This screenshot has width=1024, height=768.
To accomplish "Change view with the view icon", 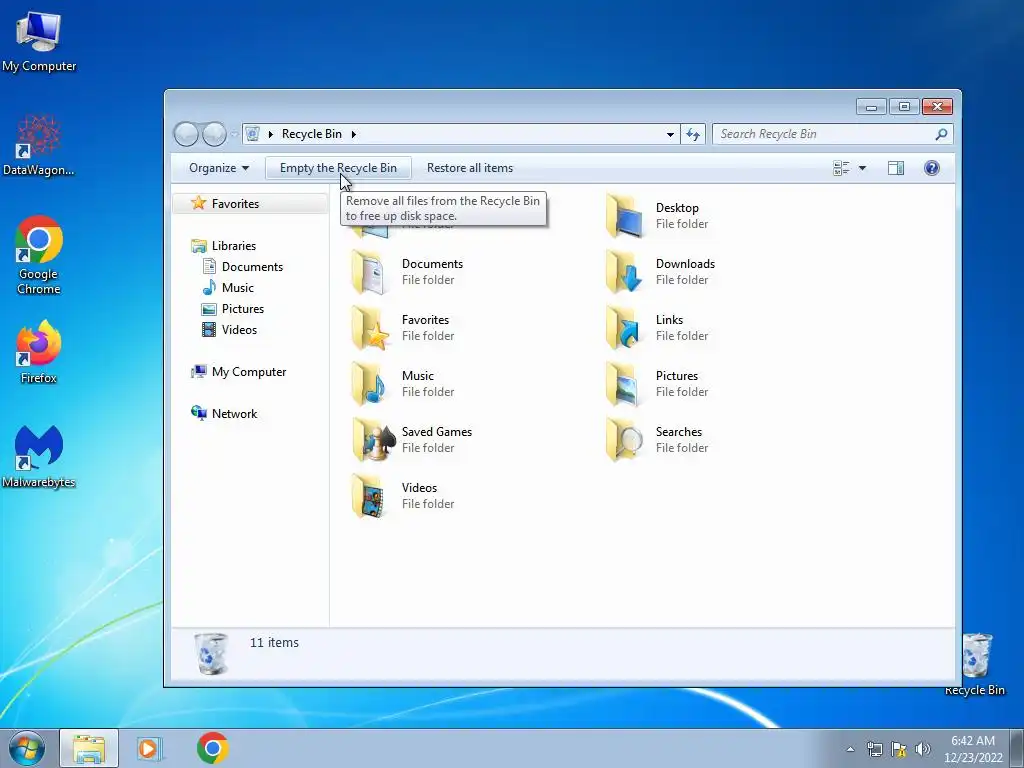I will click(841, 168).
